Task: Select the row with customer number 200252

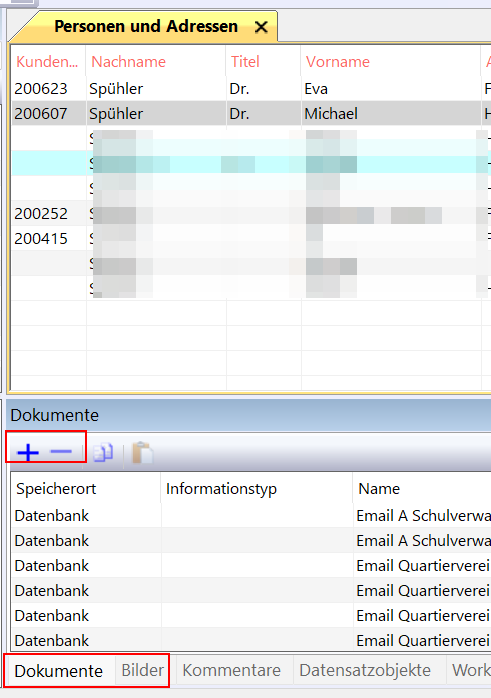Action: click(251, 214)
